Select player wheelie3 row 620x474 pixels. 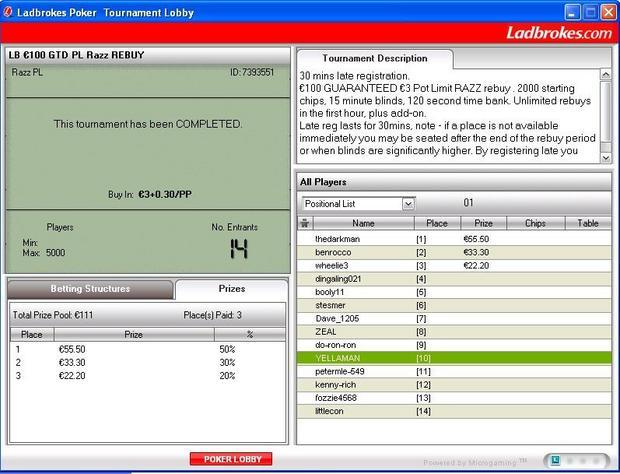point(454,266)
